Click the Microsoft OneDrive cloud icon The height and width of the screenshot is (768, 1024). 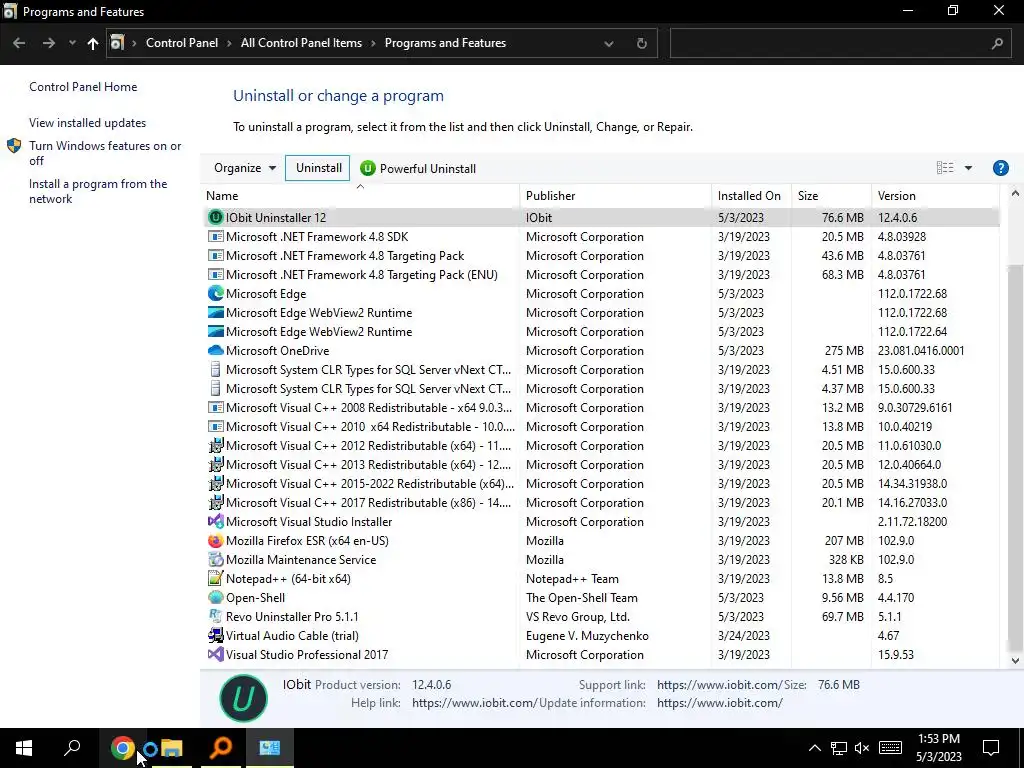[x=216, y=351]
